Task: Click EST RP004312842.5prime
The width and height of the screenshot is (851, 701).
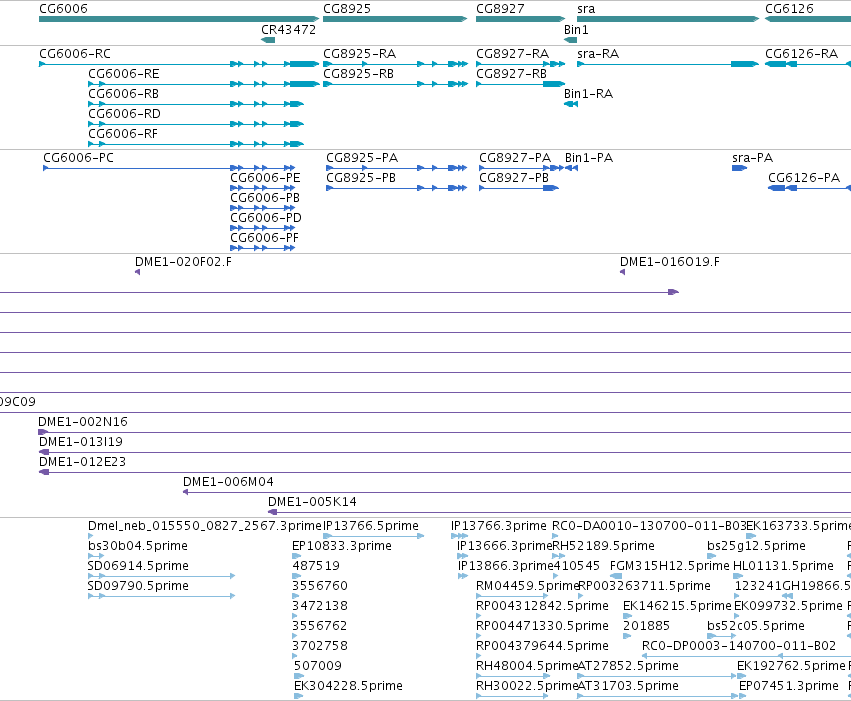Action: (479, 616)
